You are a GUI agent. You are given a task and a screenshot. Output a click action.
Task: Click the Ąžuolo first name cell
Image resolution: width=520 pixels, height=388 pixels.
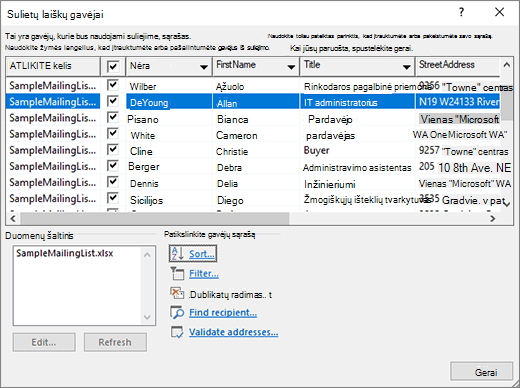coord(256,86)
